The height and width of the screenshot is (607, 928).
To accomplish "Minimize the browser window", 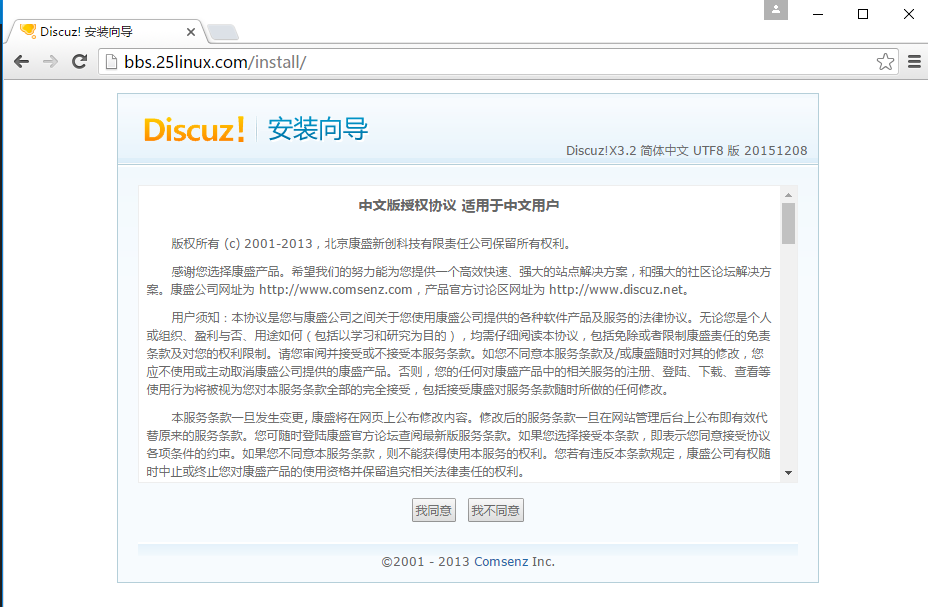I will 818,14.
